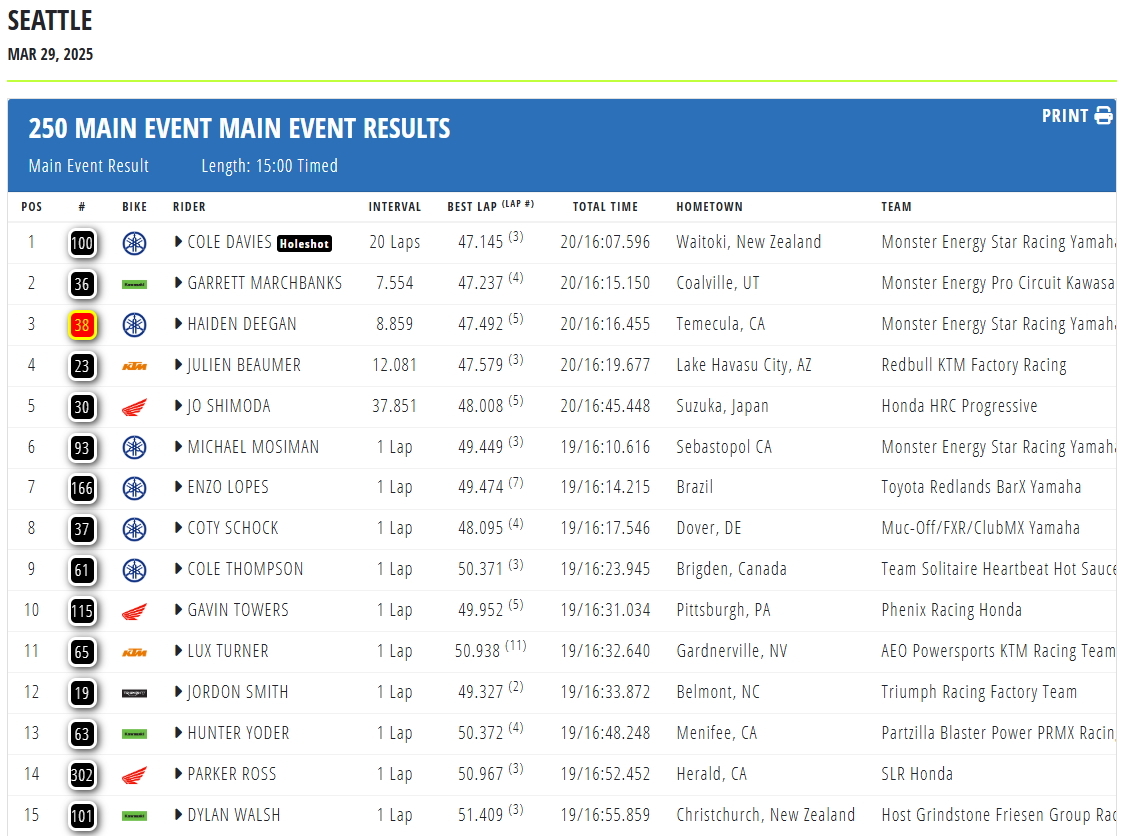Expand Dylan Walsh row triangle
Screen dimensions: 1121x836
(178, 814)
